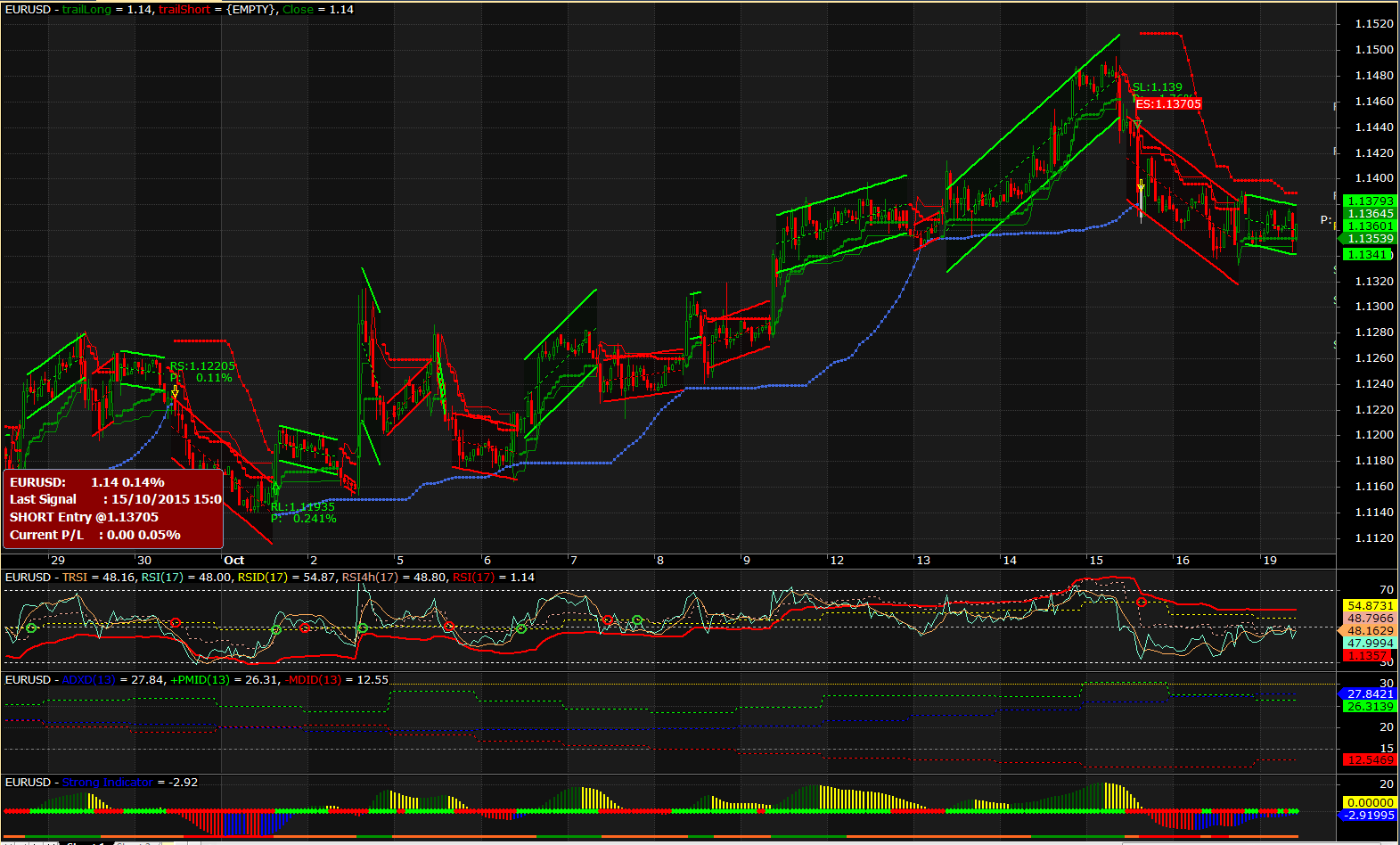Click the red down triangle under SL:1.139
Viewport: 1400px width, 845px height.
(x=1137, y=125)
